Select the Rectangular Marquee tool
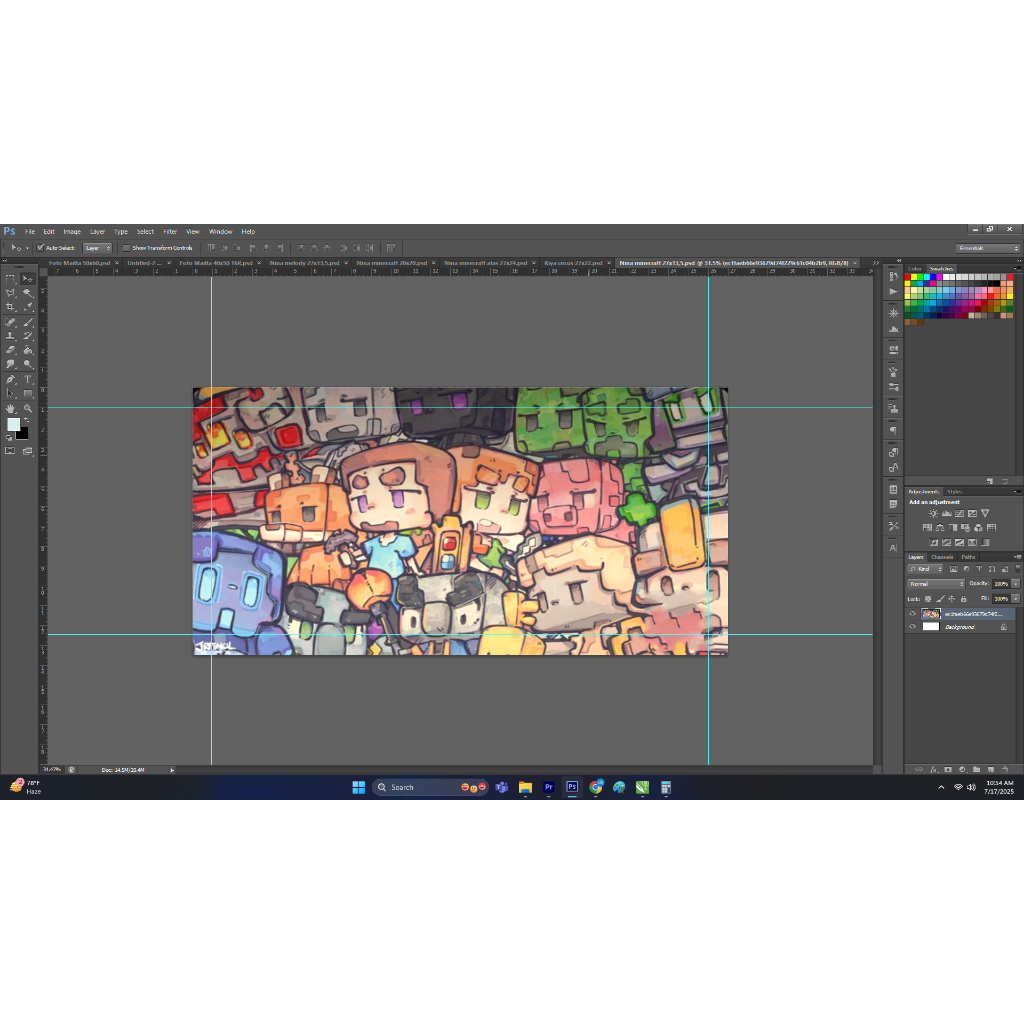 tap(11, 279)
